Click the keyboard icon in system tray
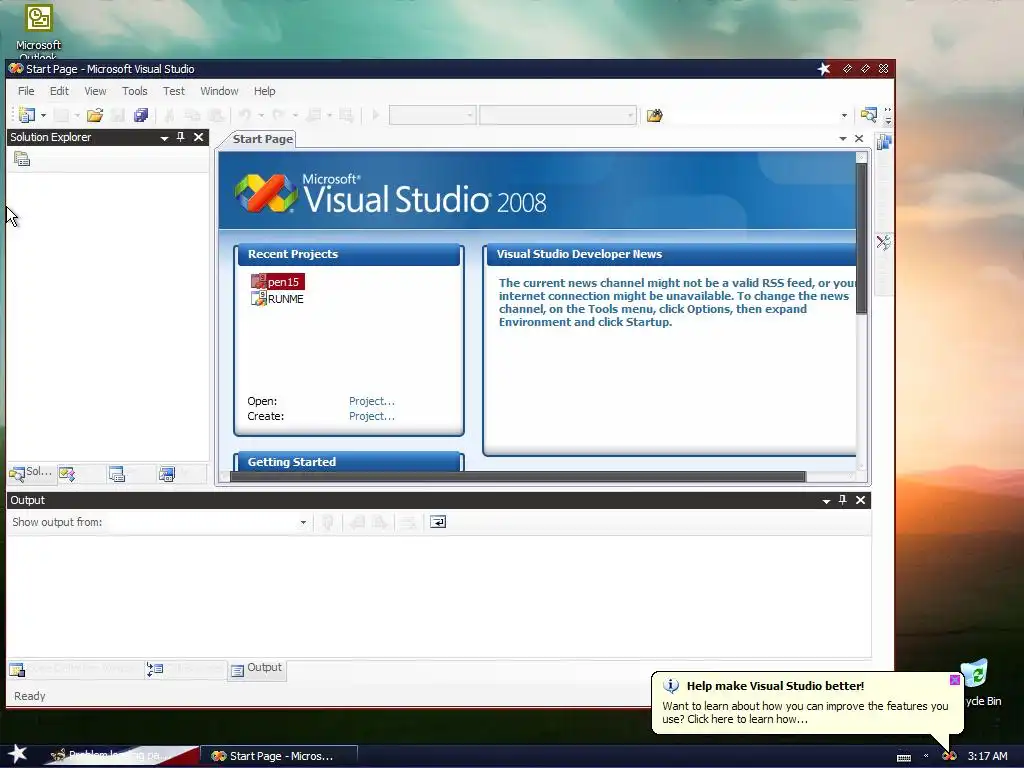The height and width of the screenshot is (768, 1024). tap(904, 757)
